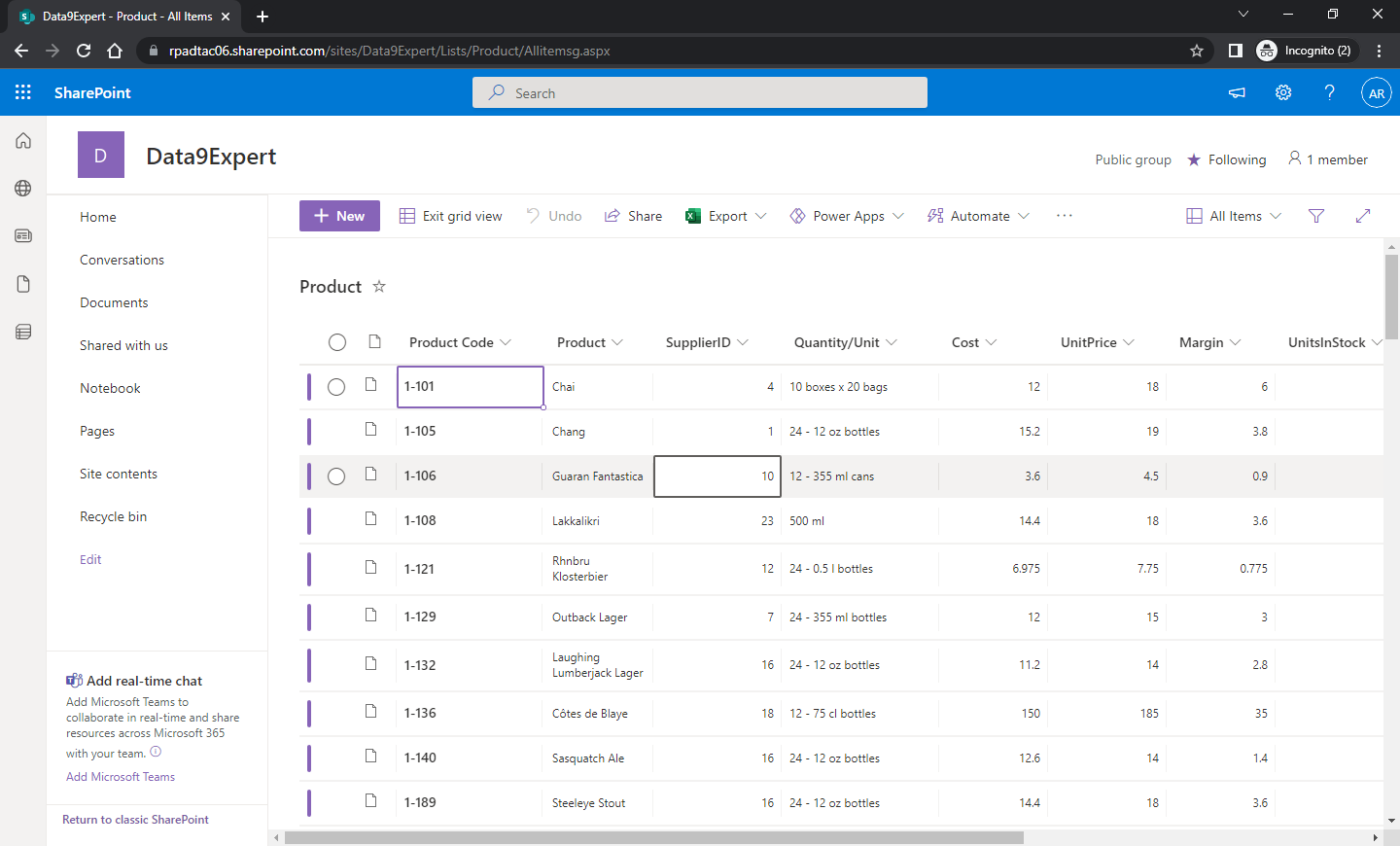The height and width of the screenshot is (846, 1400).
Task: Toggle the select-all circle in header row
Action: [337, 342]
